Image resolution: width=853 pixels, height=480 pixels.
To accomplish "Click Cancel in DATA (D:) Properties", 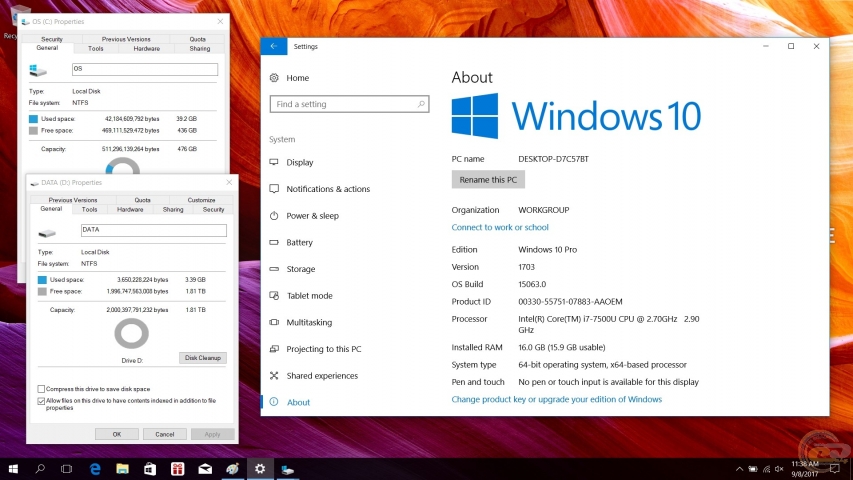I will 164,434.
